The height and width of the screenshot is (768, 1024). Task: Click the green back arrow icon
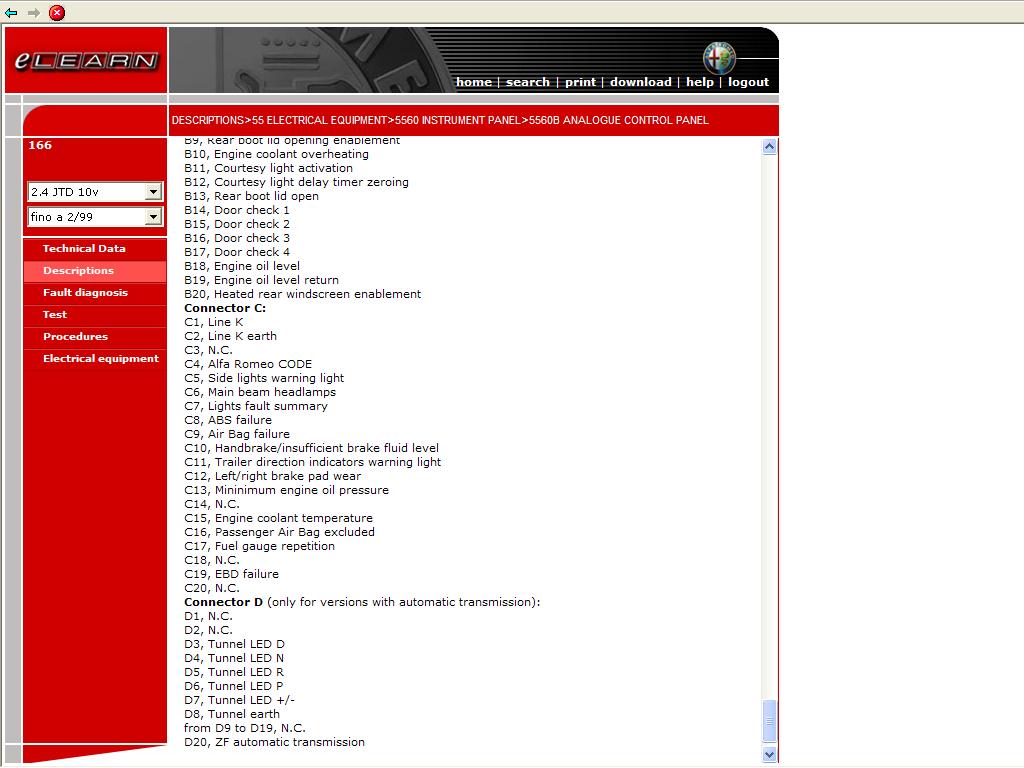11,13
